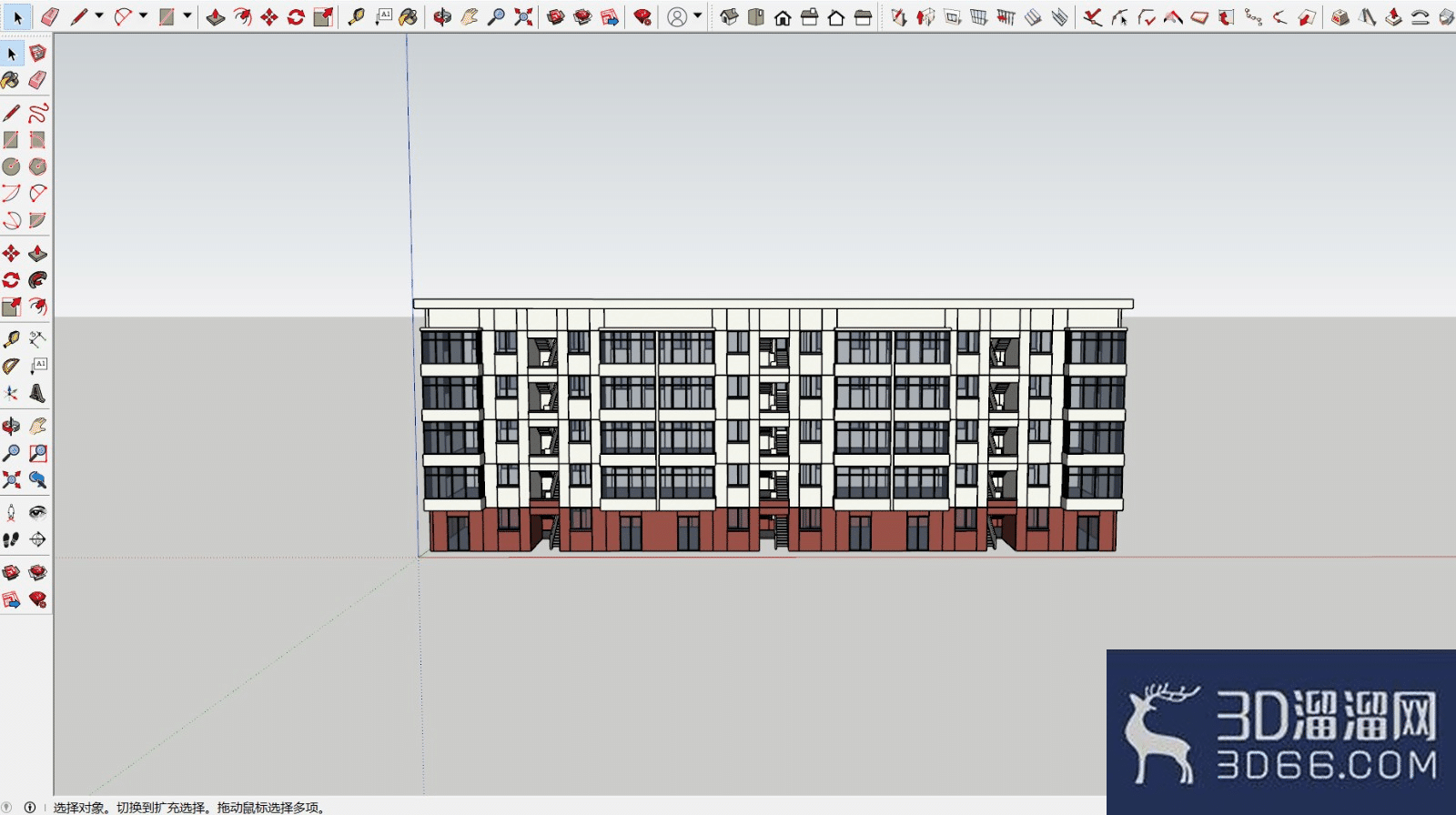Click Send to LayOut in top toolbar

tap(610, 16)
